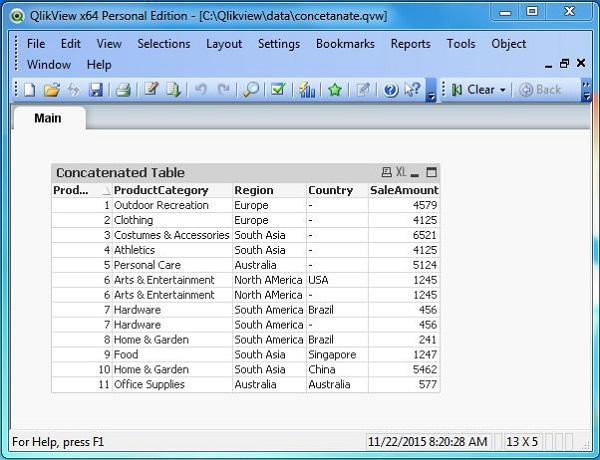Image resolution: width=600 pixels, height=460 pixels.
Task: Click the ProductCategory column header
Action: click(172, 190)
